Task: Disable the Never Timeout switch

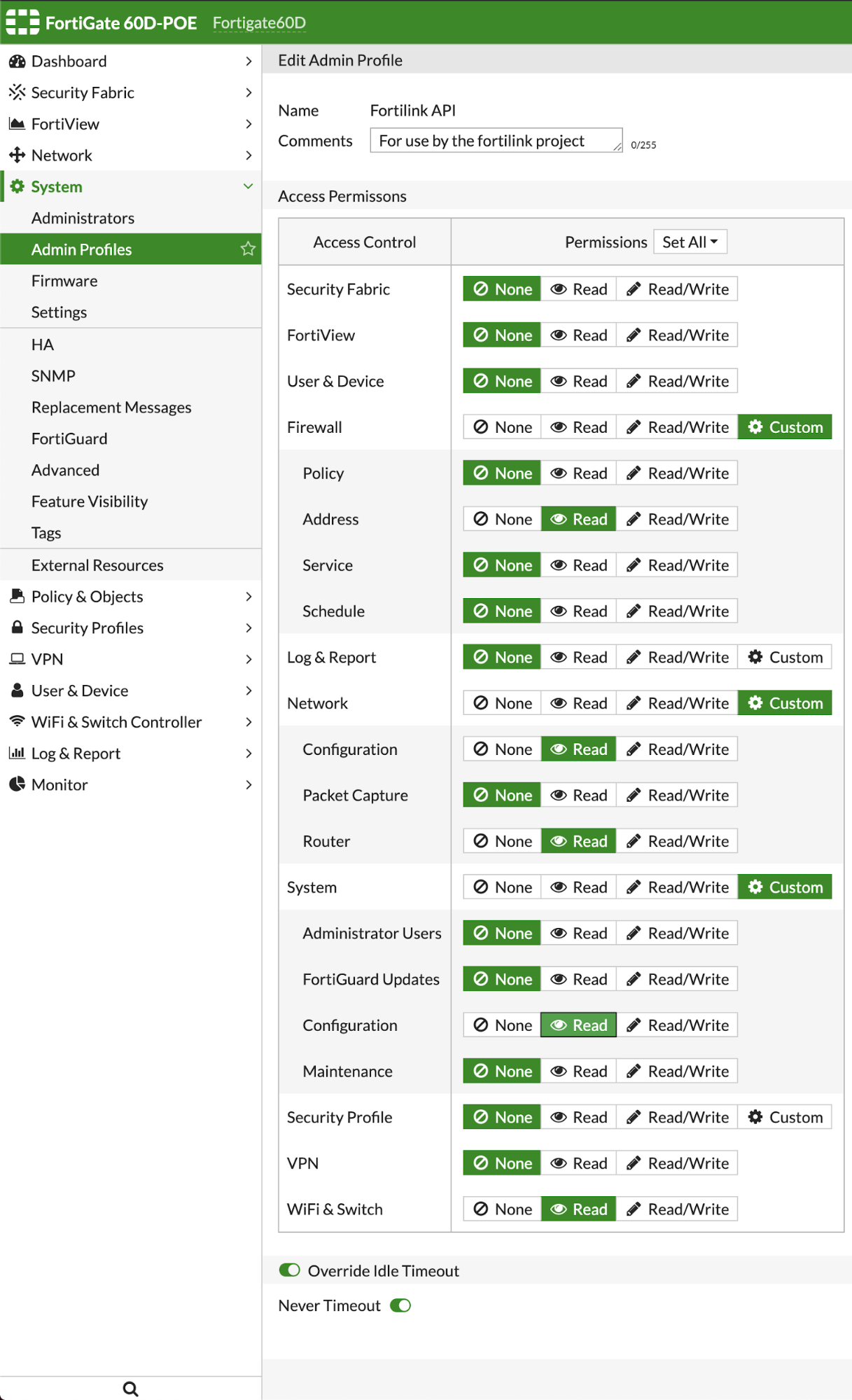Action: (400, 1305)
